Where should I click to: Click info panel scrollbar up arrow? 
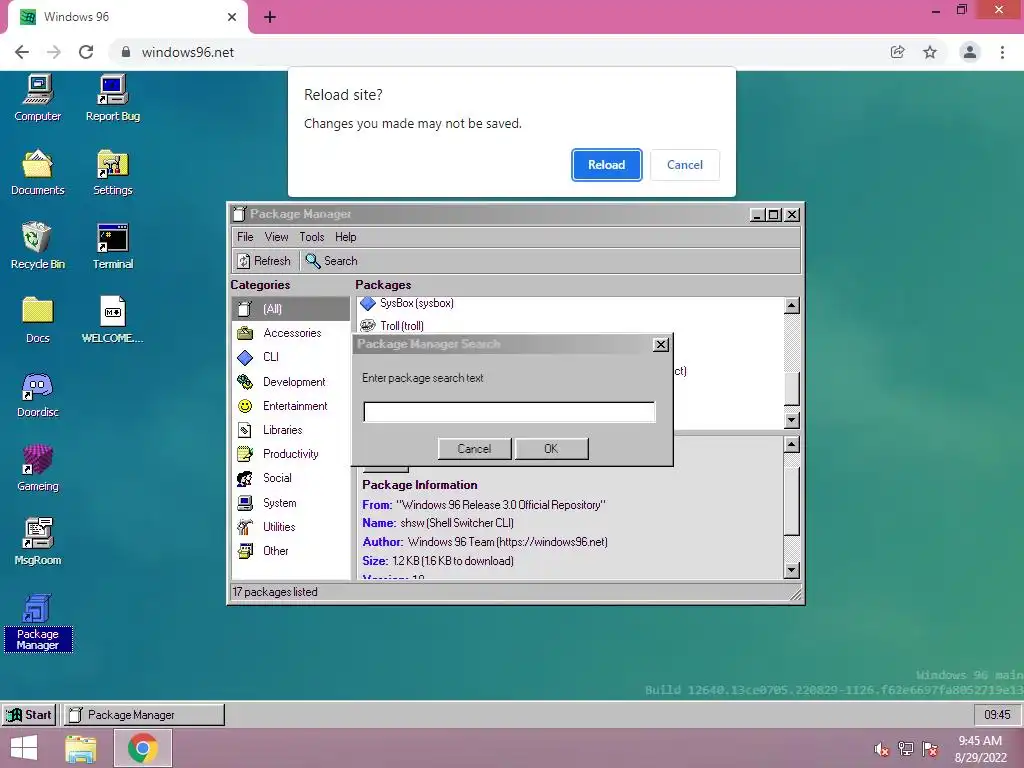[791, 445]
